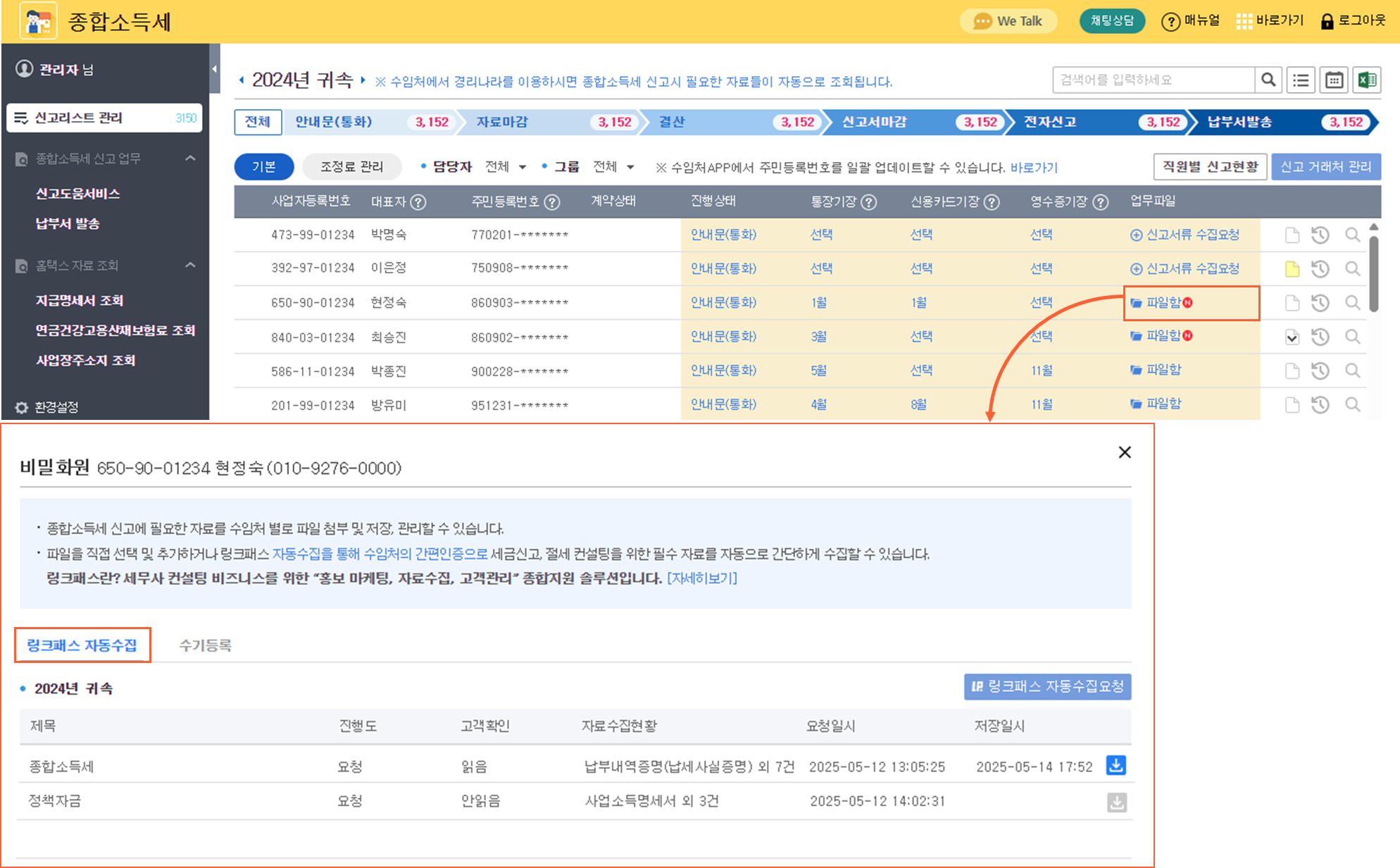This screenshot has height=868, width=1400.
Task: Open 파일함 for 현정숙 row
Action: coord(1162,303)
